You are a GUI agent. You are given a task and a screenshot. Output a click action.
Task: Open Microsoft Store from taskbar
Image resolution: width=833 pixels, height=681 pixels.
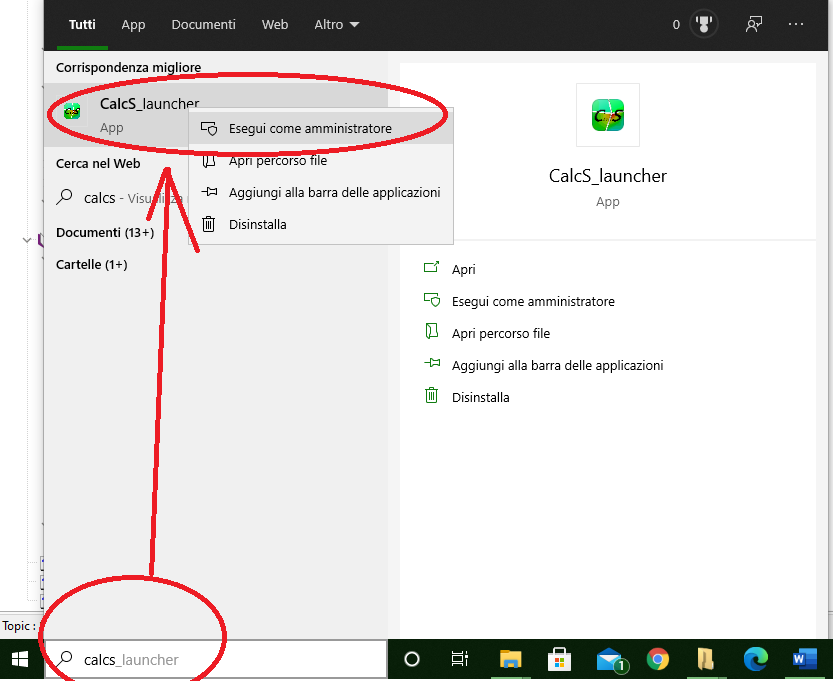point(559,659)
